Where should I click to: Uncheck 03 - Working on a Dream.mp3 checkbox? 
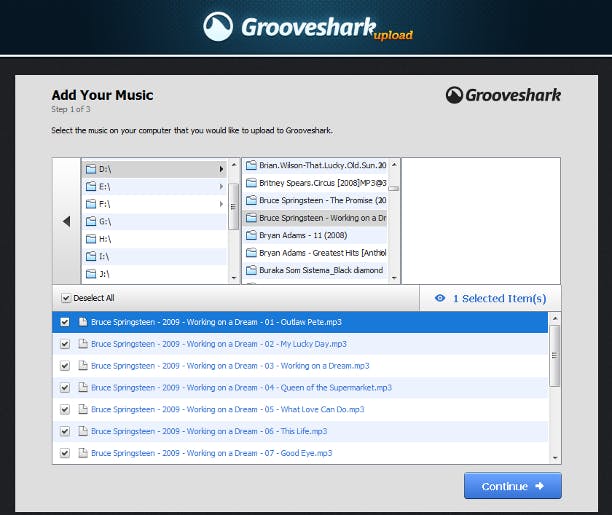coord(65,366)
